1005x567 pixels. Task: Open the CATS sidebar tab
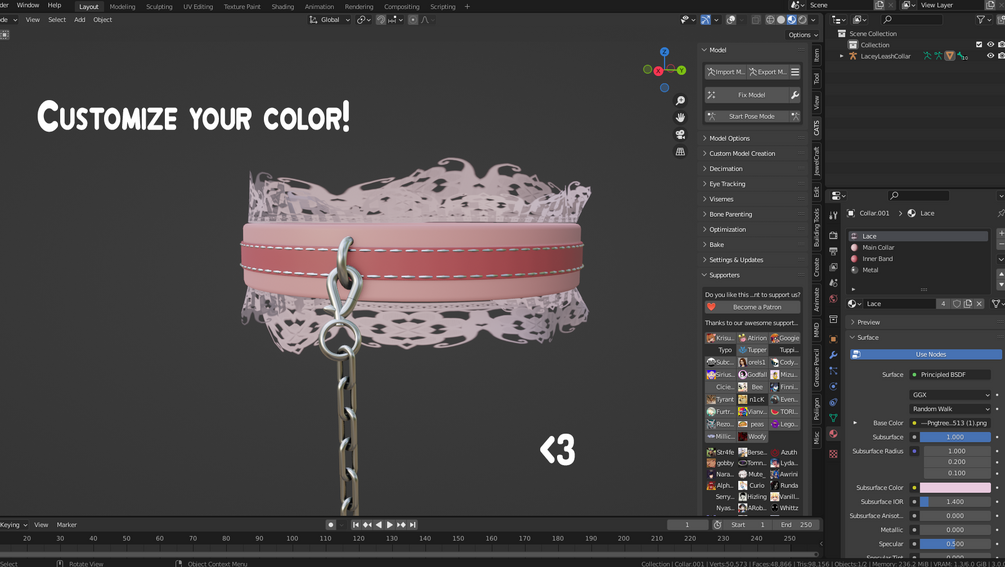coord(817,128)
